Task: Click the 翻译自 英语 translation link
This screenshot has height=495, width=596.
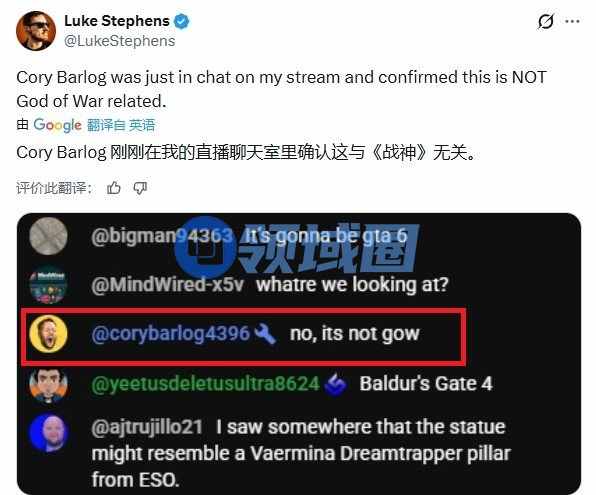Action: [121, 125]
